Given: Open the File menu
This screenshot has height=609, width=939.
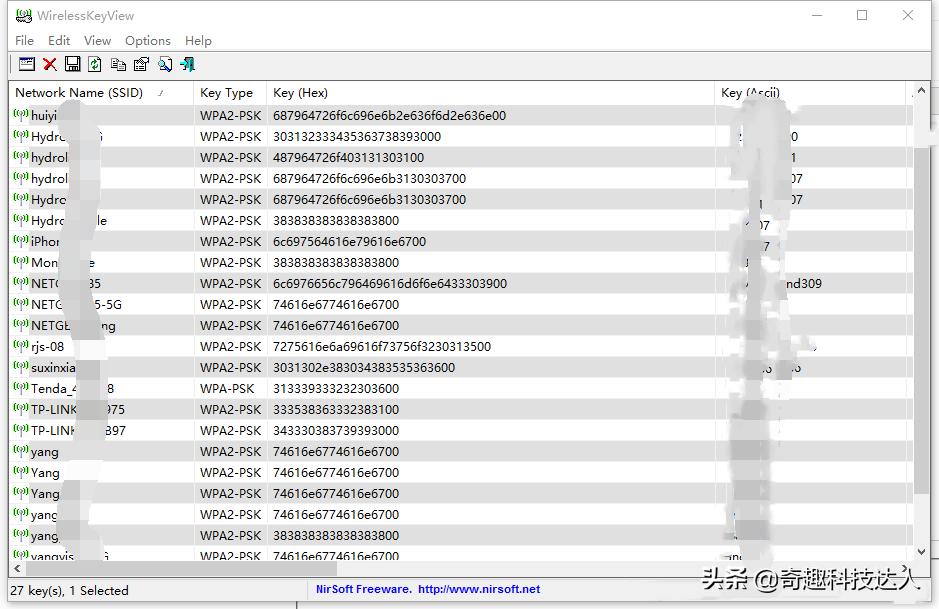Looking at the screenshot, I should (x=24, y=40).
